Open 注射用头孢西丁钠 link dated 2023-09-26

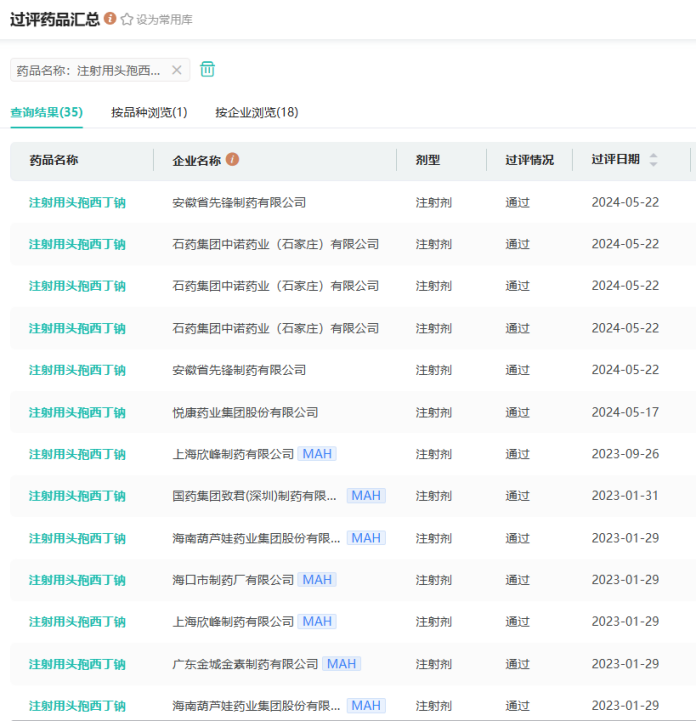coord(77,454)
